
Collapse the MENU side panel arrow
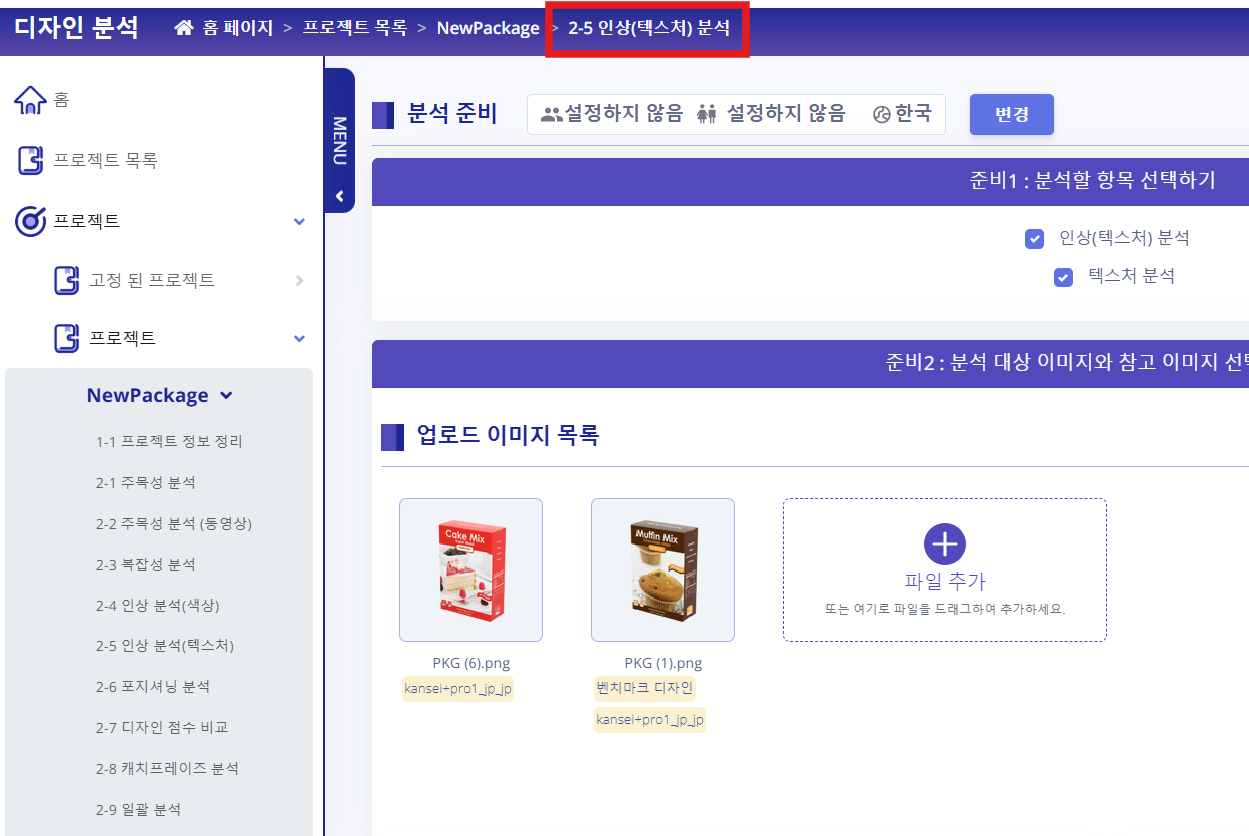point(340,196)
